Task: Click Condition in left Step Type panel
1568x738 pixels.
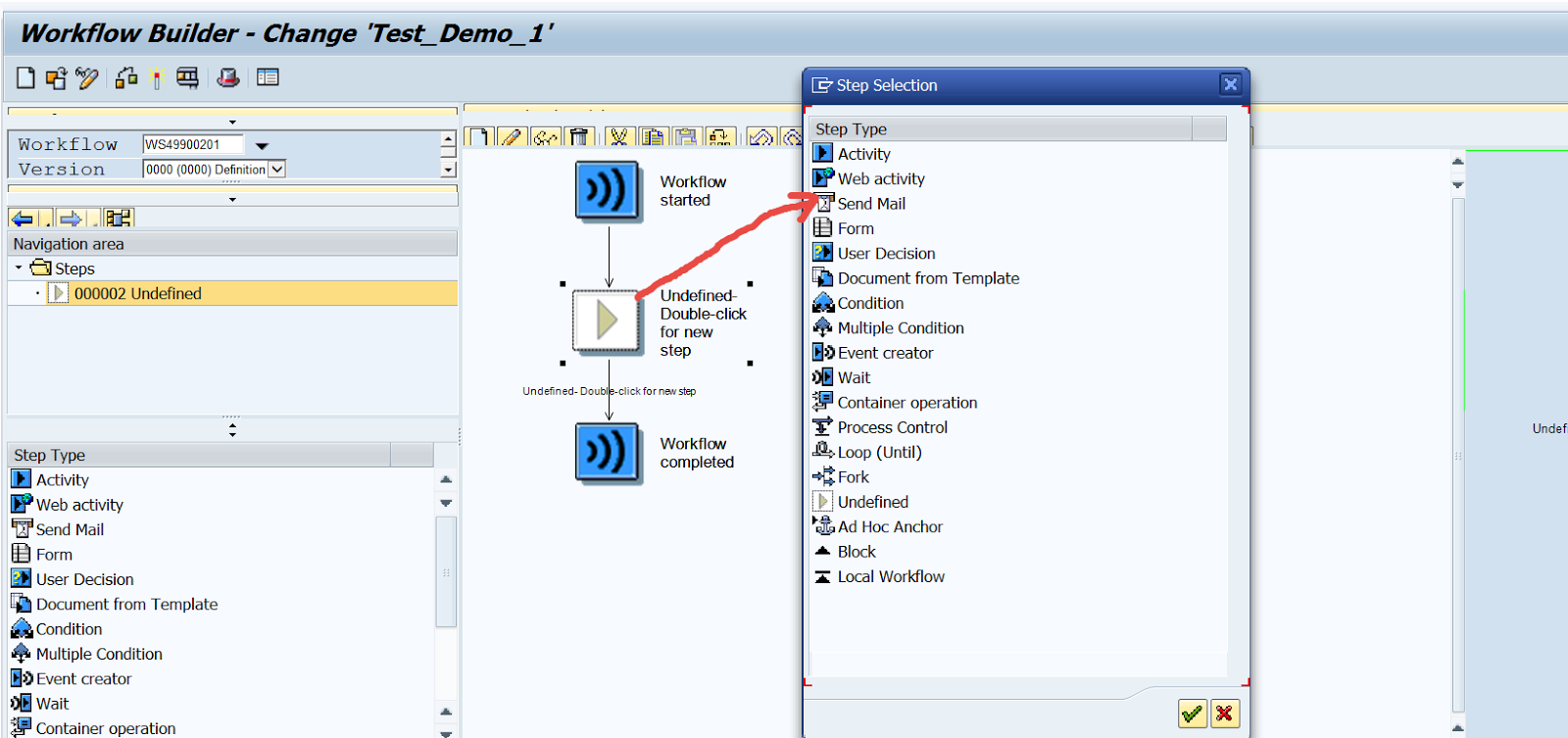Action: (x=69, y=629)
